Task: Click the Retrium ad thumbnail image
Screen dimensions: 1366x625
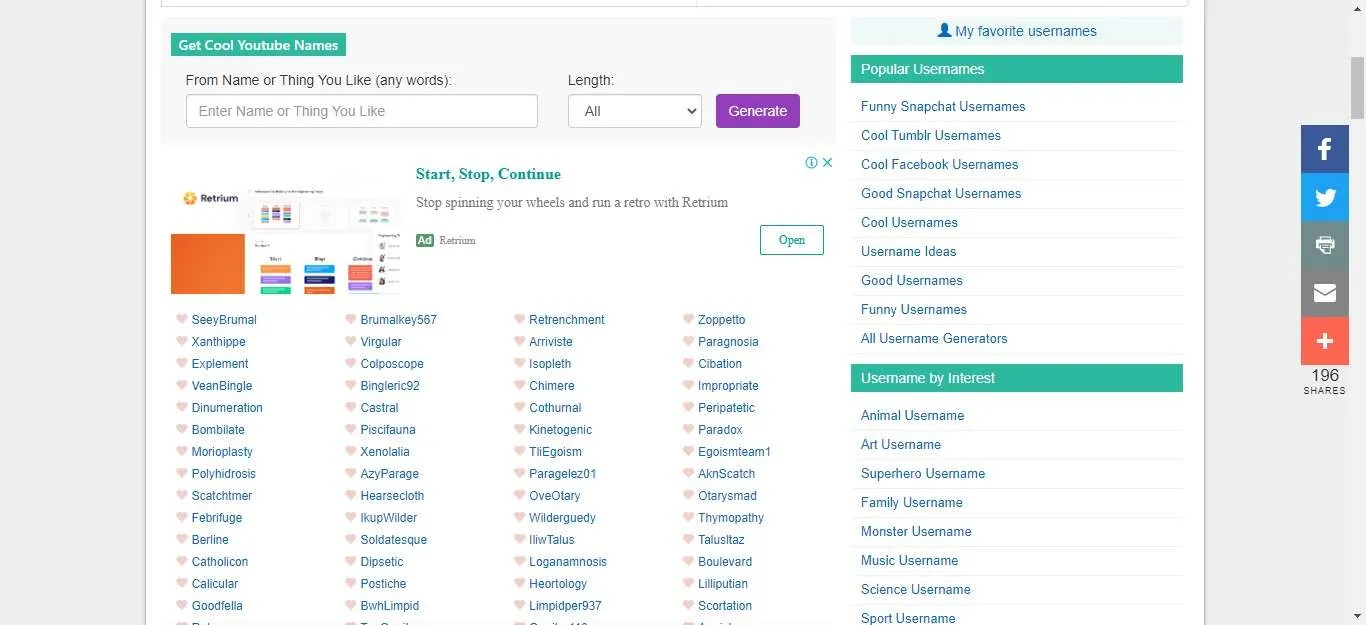Action: click(287, 238)
